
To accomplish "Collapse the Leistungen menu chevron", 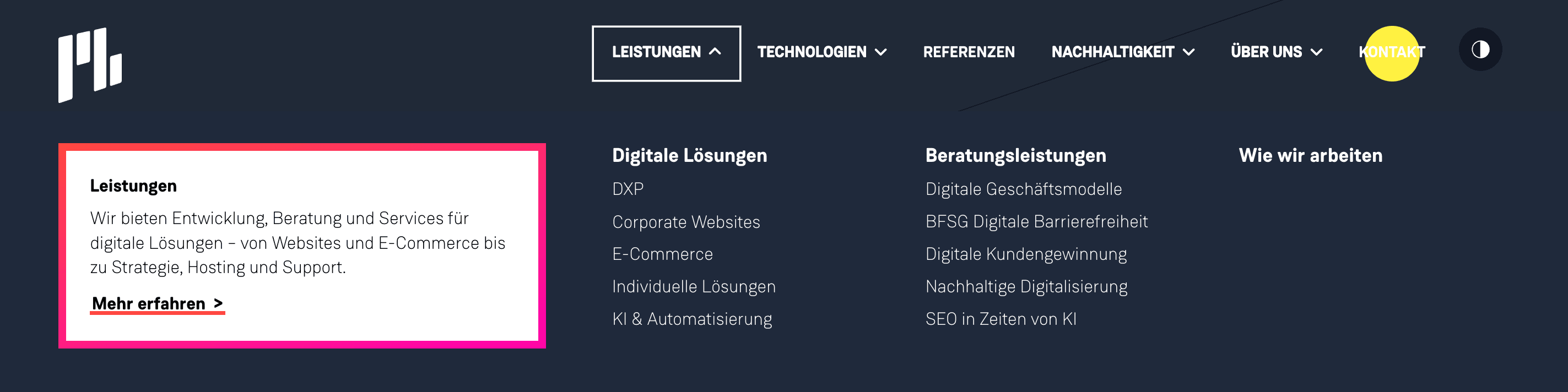I will (715, 52).
